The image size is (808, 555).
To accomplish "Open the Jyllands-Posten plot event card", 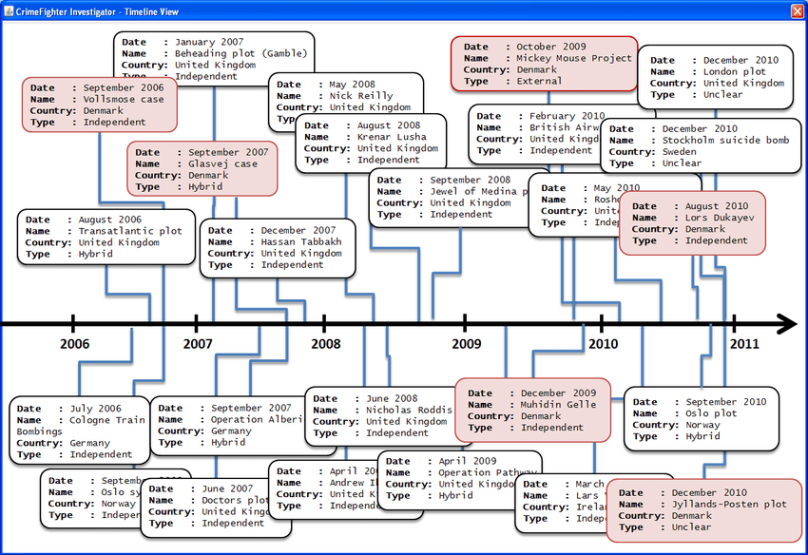I will pyautogui.click(x=704, y=510).
